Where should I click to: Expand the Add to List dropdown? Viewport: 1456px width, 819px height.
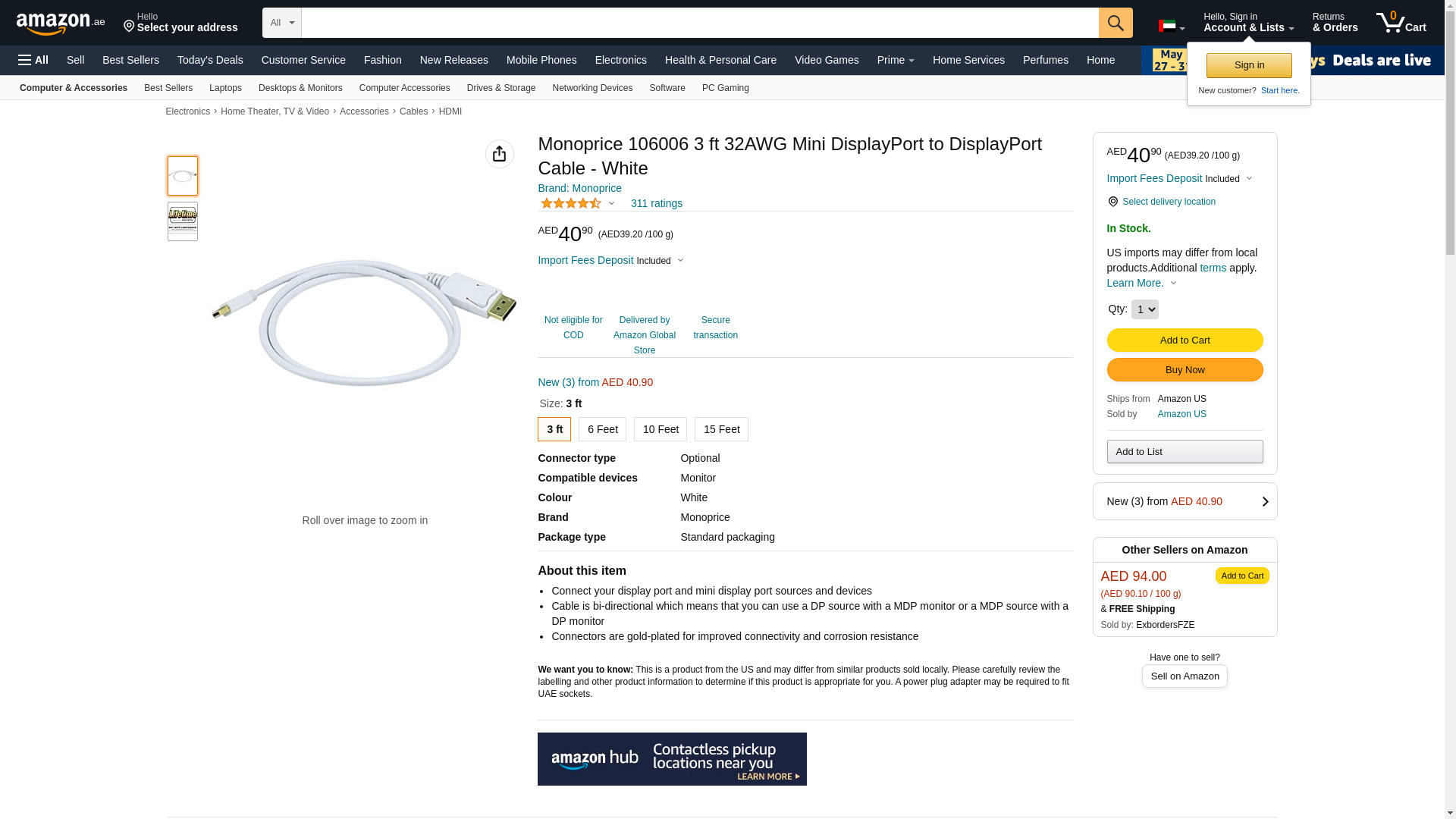pos(1185,452)
